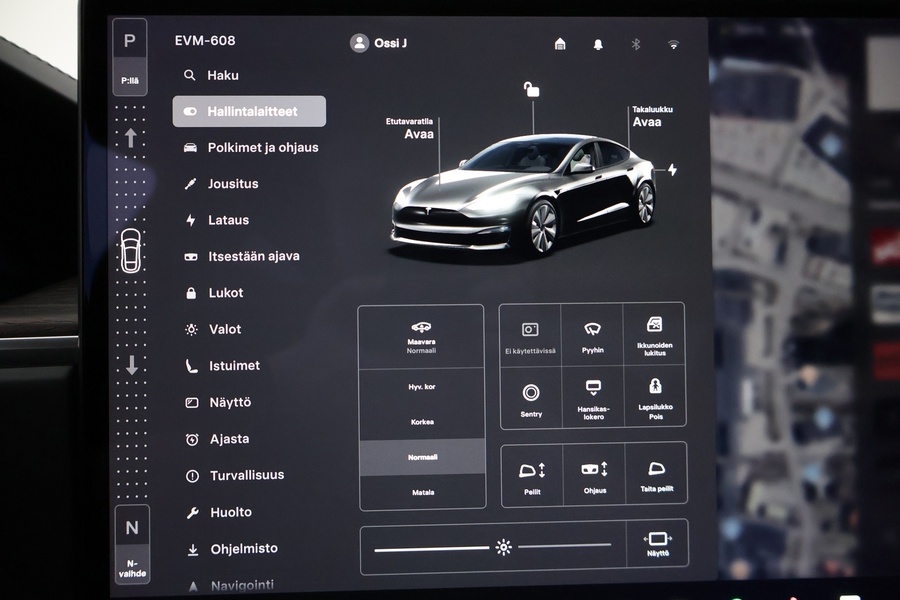Image resolution: width=900 pixels, height=600 pixels.
Task: Tap the down arrow on drive strip
Action: pyautogui.click(x=131, y=365)
